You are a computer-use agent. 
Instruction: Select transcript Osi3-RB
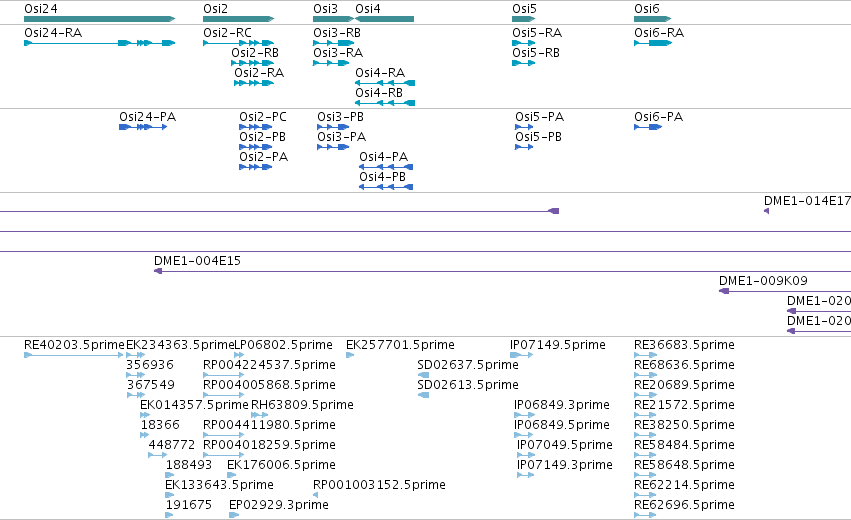pyautogui.click(x=333, y=43)
